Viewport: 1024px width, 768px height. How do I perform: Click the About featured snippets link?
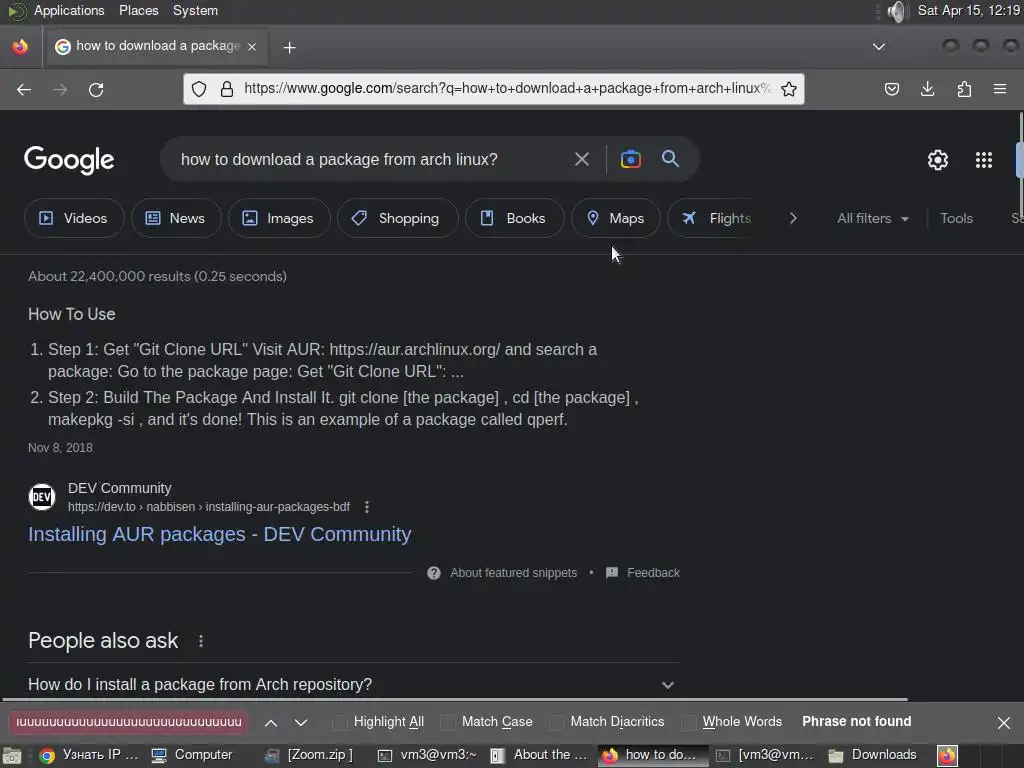pos(513,573)
